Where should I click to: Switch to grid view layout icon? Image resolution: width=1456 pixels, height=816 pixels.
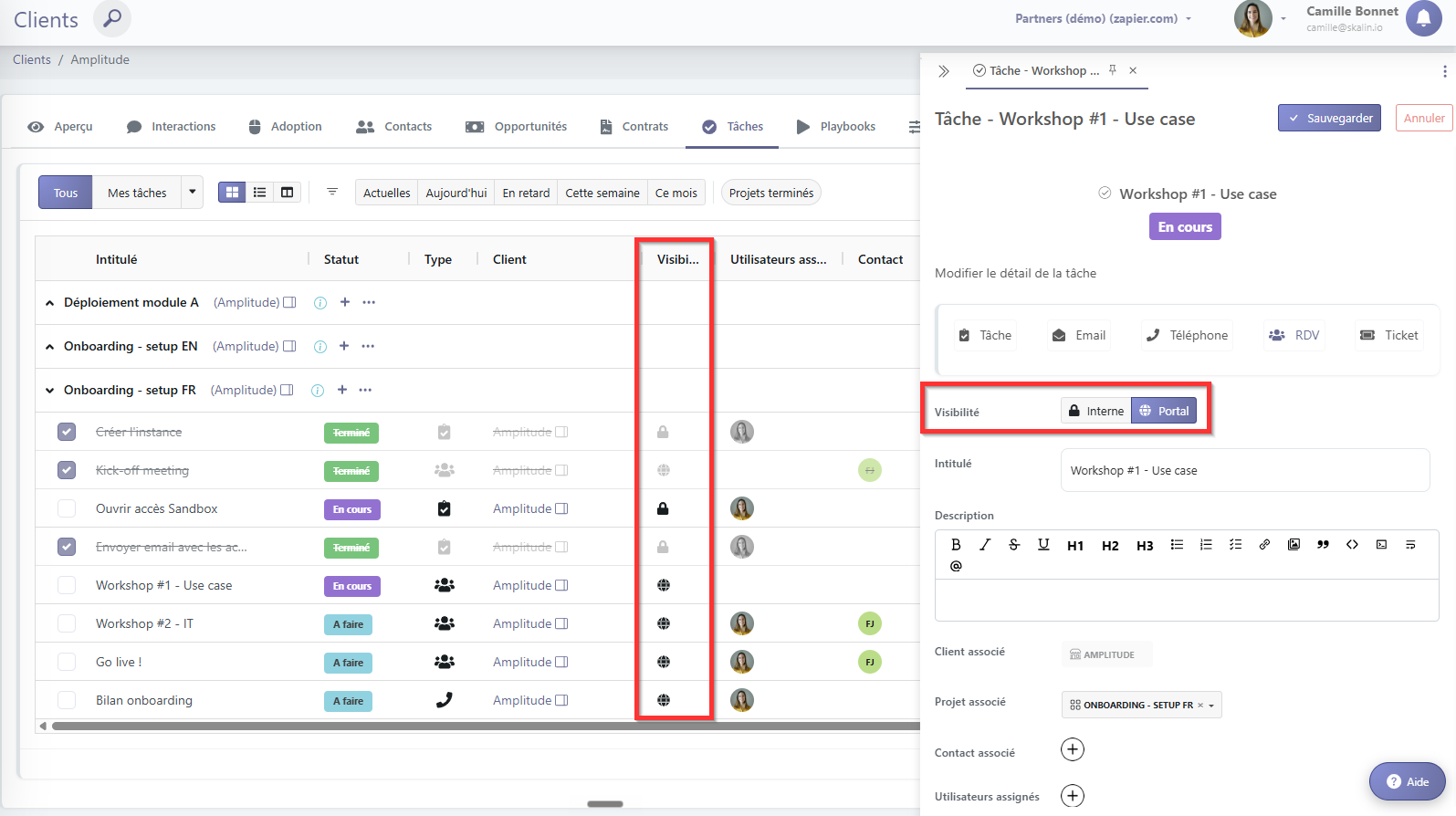232,193
